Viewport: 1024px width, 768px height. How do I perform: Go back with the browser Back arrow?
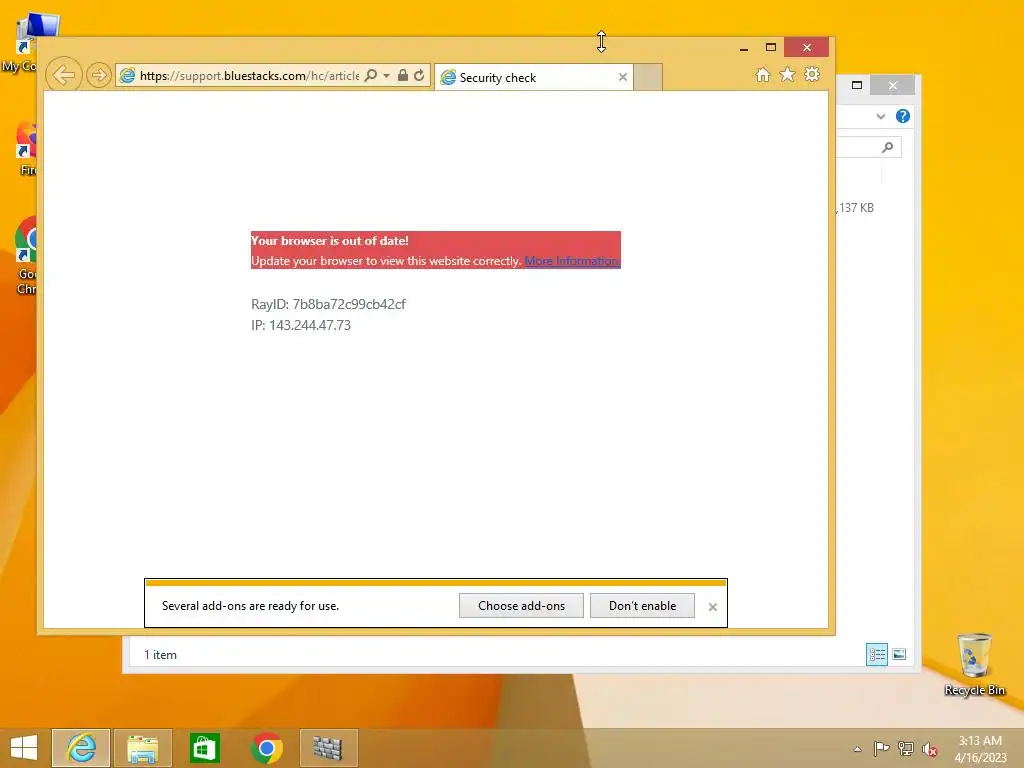click(64, 75)
